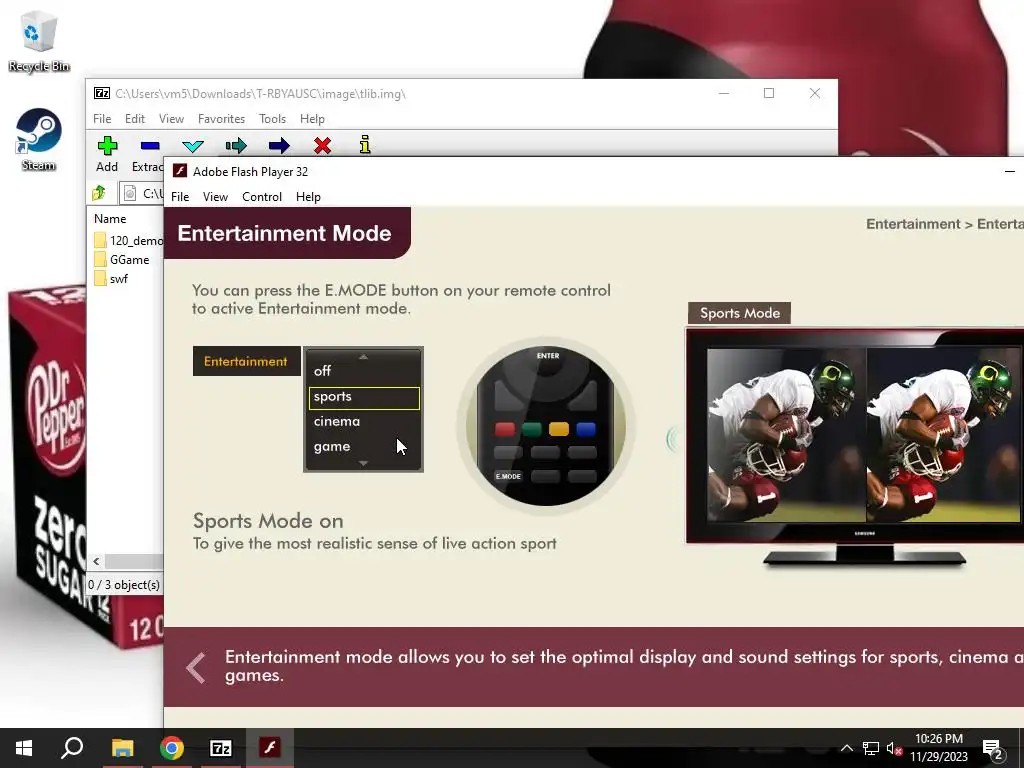Click the up-folder icon in 7-Zip
The image size is (1024, 768).
coord(99,193)
